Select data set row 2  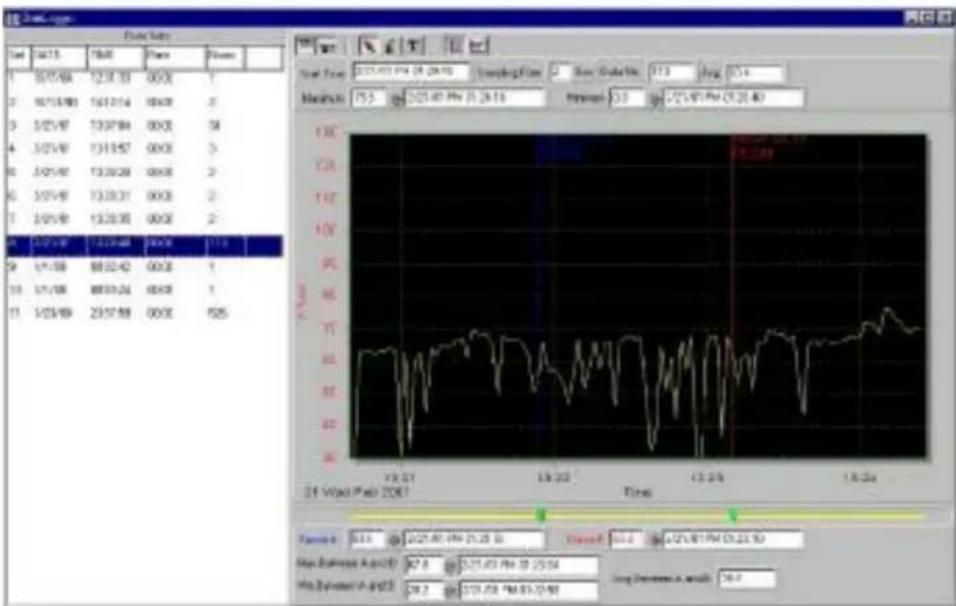point(144,102)
